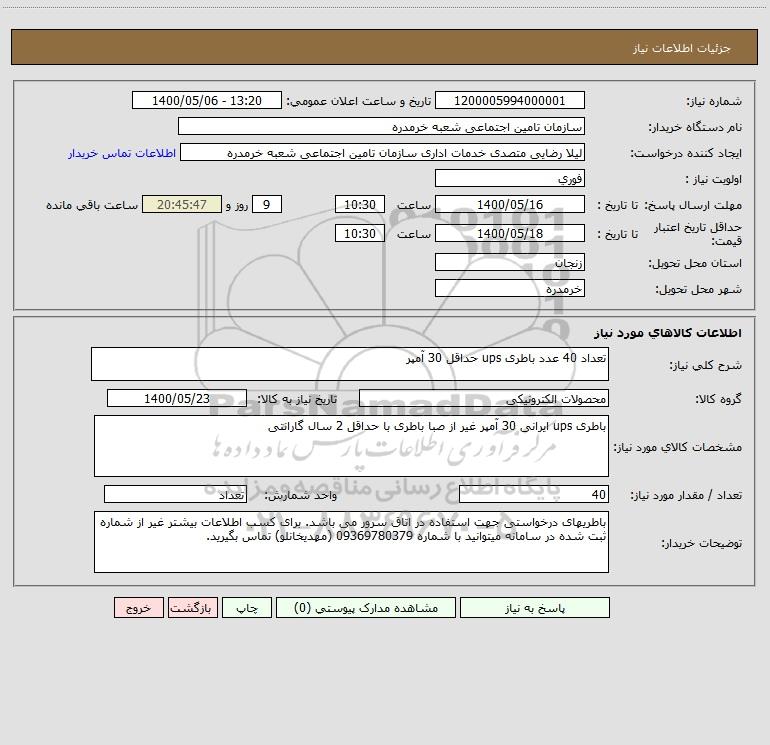Click the label واحد شمارش
This screenshot has height=745, width=770.
[x=301, y=496]
